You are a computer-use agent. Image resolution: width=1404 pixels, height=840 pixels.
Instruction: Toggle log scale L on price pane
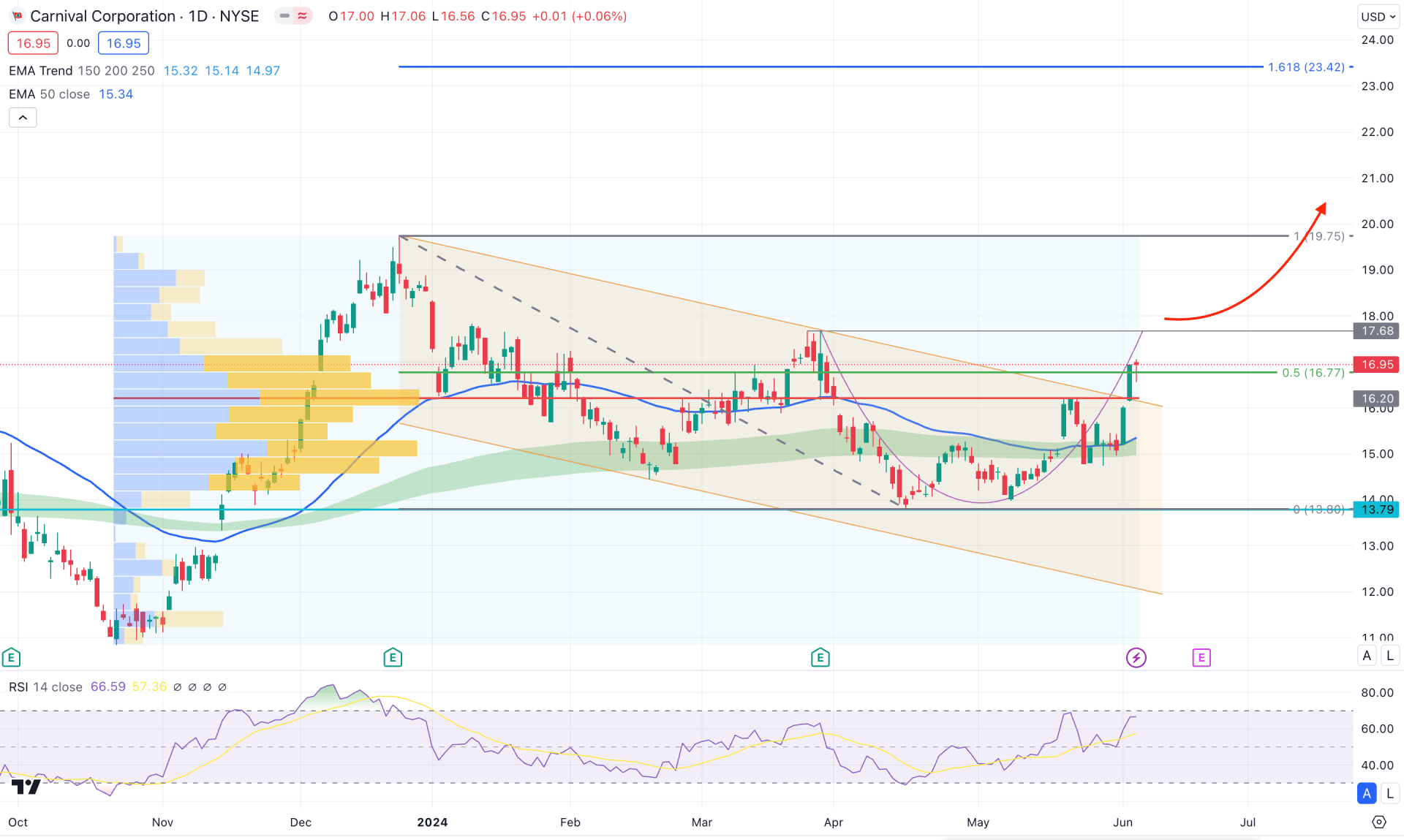1390,656
